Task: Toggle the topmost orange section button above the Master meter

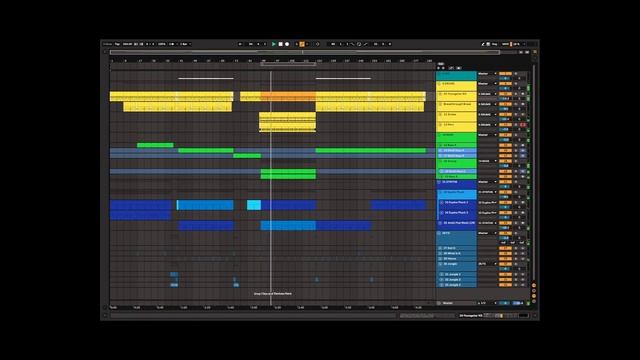Action: pos(534,285)
